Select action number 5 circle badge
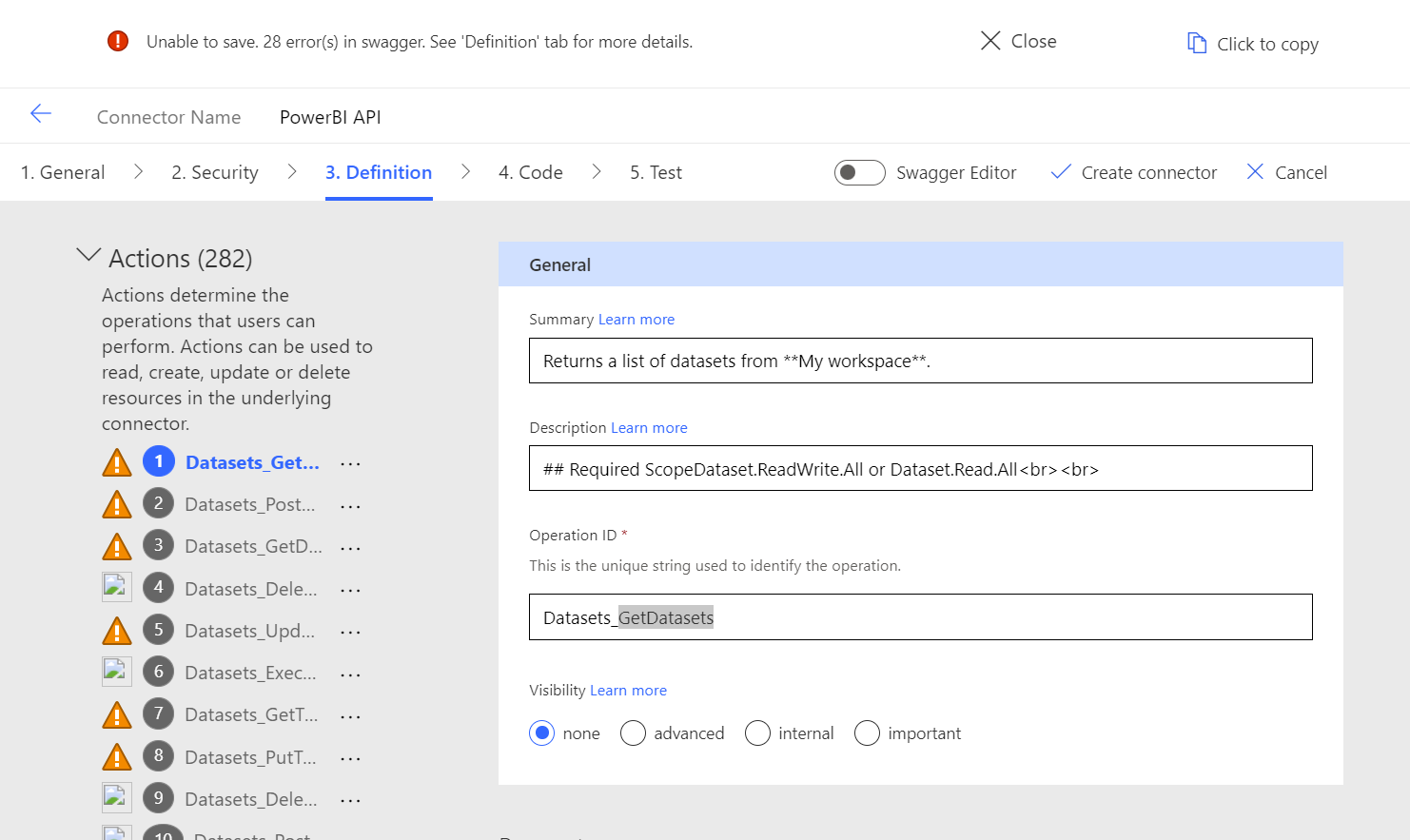 pyautogui.click(x=159, y=629)
